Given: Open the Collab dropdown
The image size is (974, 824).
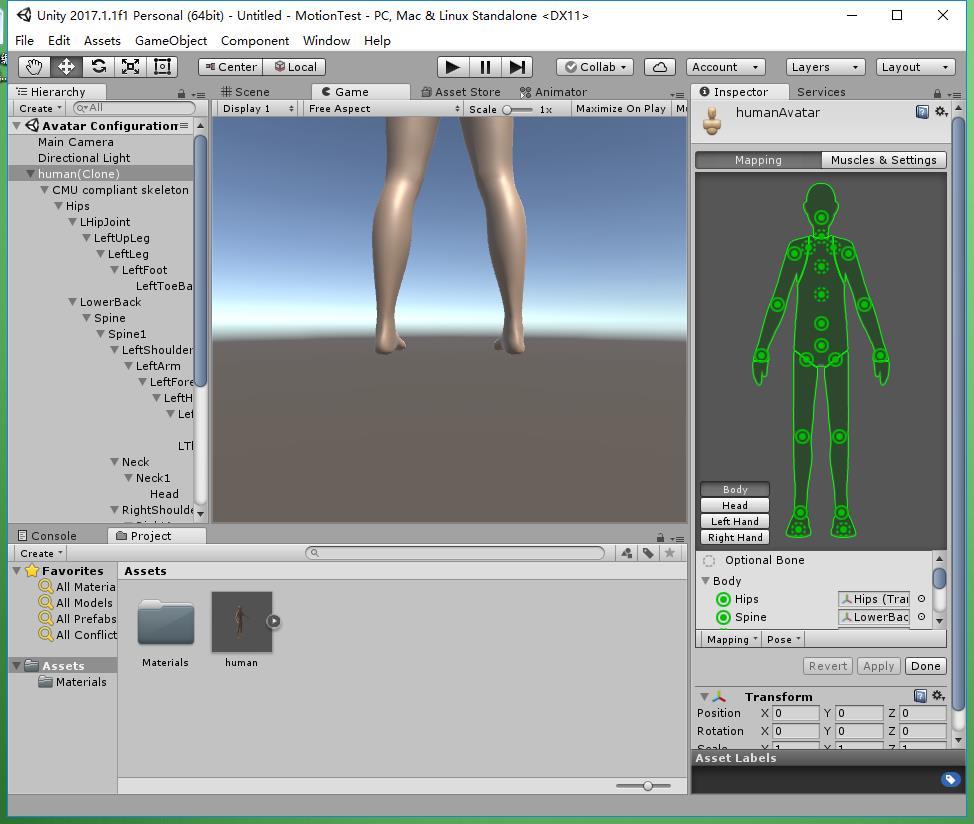Looking at the screenshot, I should point(595,67).
